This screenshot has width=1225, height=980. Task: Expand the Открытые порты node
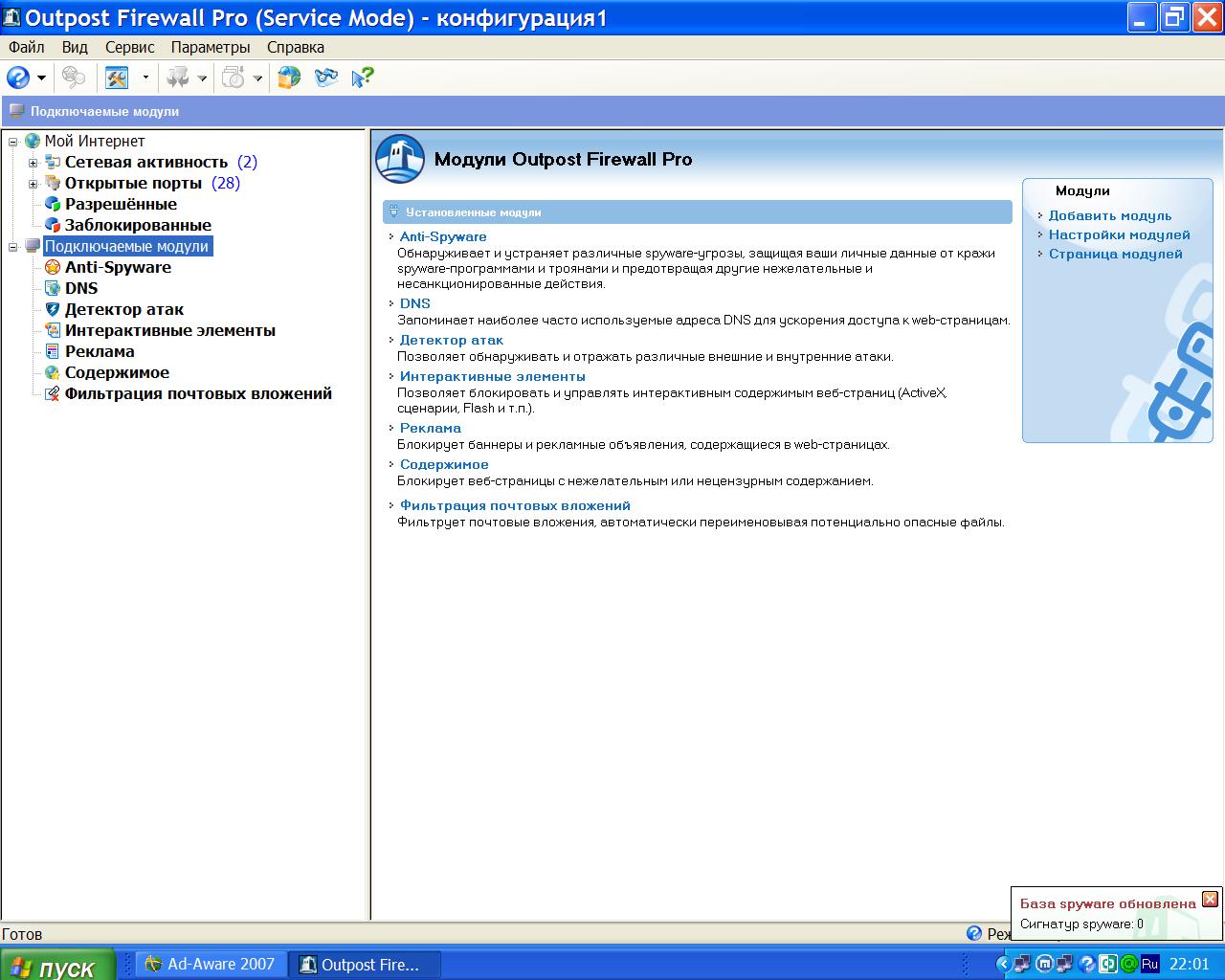click(33, 184)
